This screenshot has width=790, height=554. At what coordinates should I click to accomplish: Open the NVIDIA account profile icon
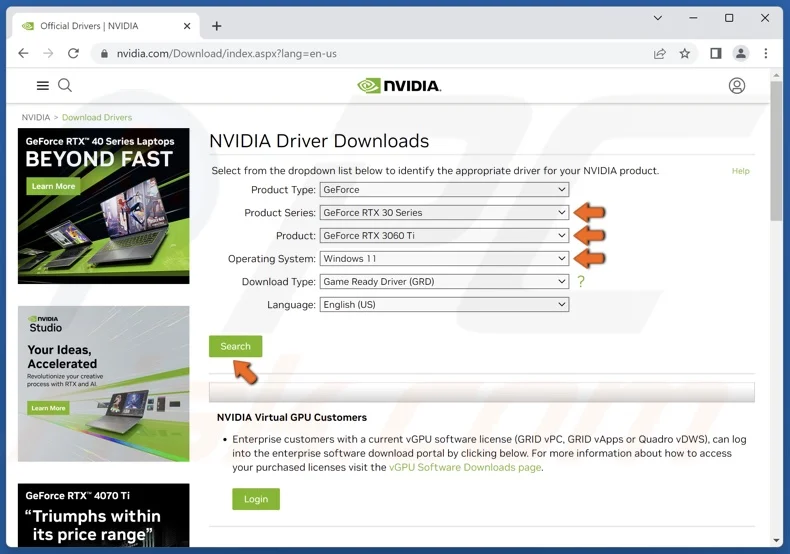pyautogui.click(x=737, y=86)
